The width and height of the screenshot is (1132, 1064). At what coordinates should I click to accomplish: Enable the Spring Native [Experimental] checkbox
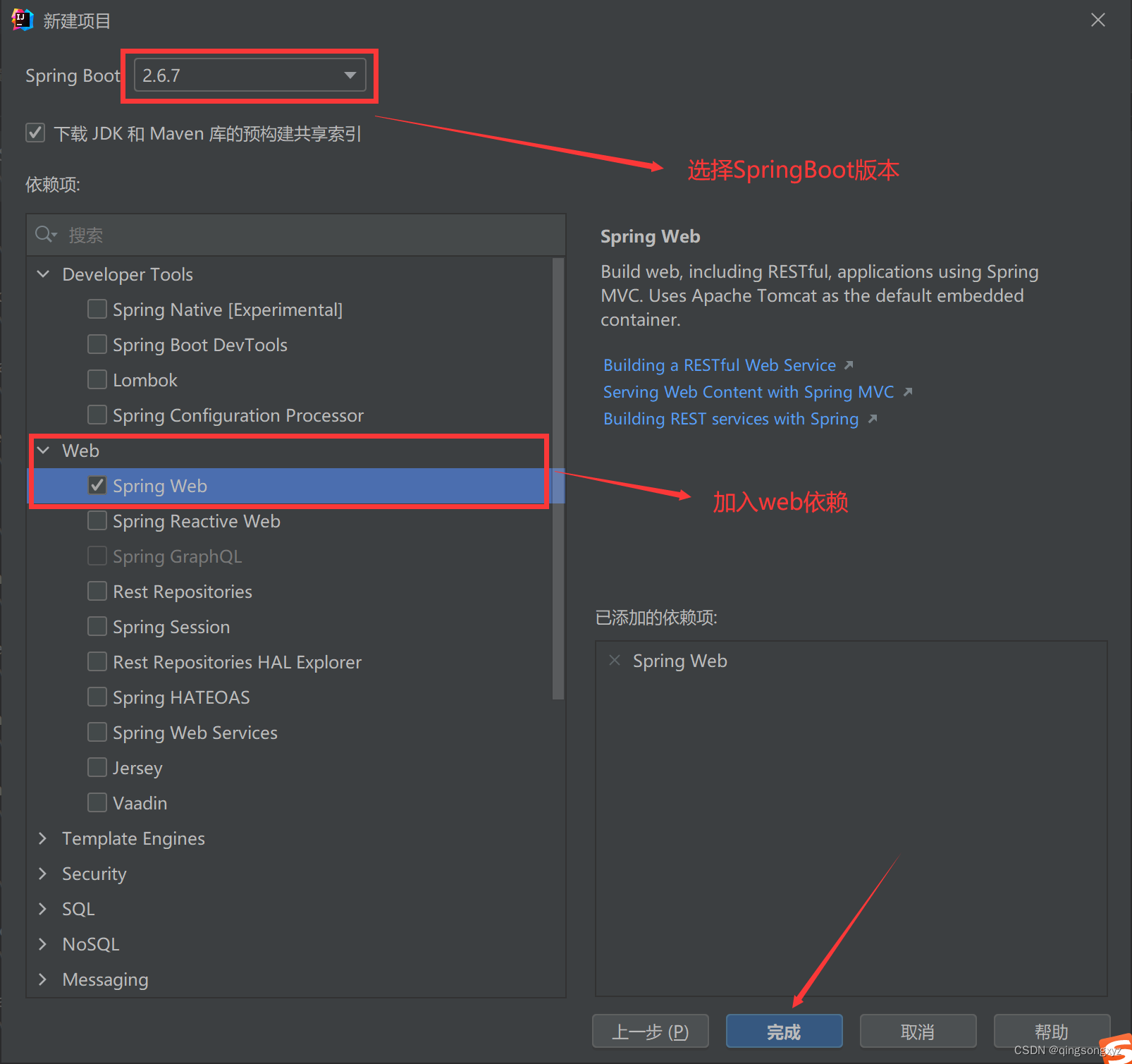[97, 309]
